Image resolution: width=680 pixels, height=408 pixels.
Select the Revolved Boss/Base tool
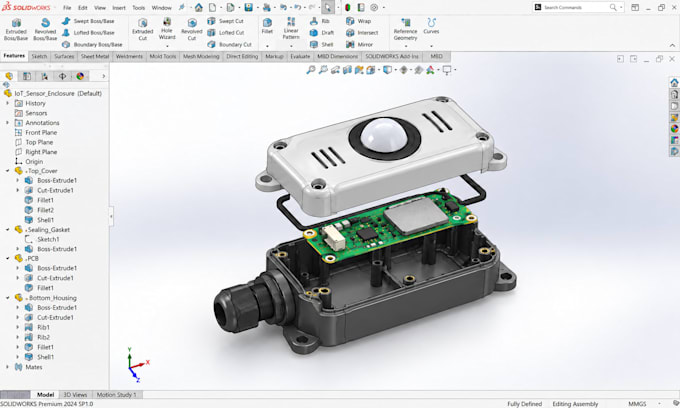[x=45, y=29]
